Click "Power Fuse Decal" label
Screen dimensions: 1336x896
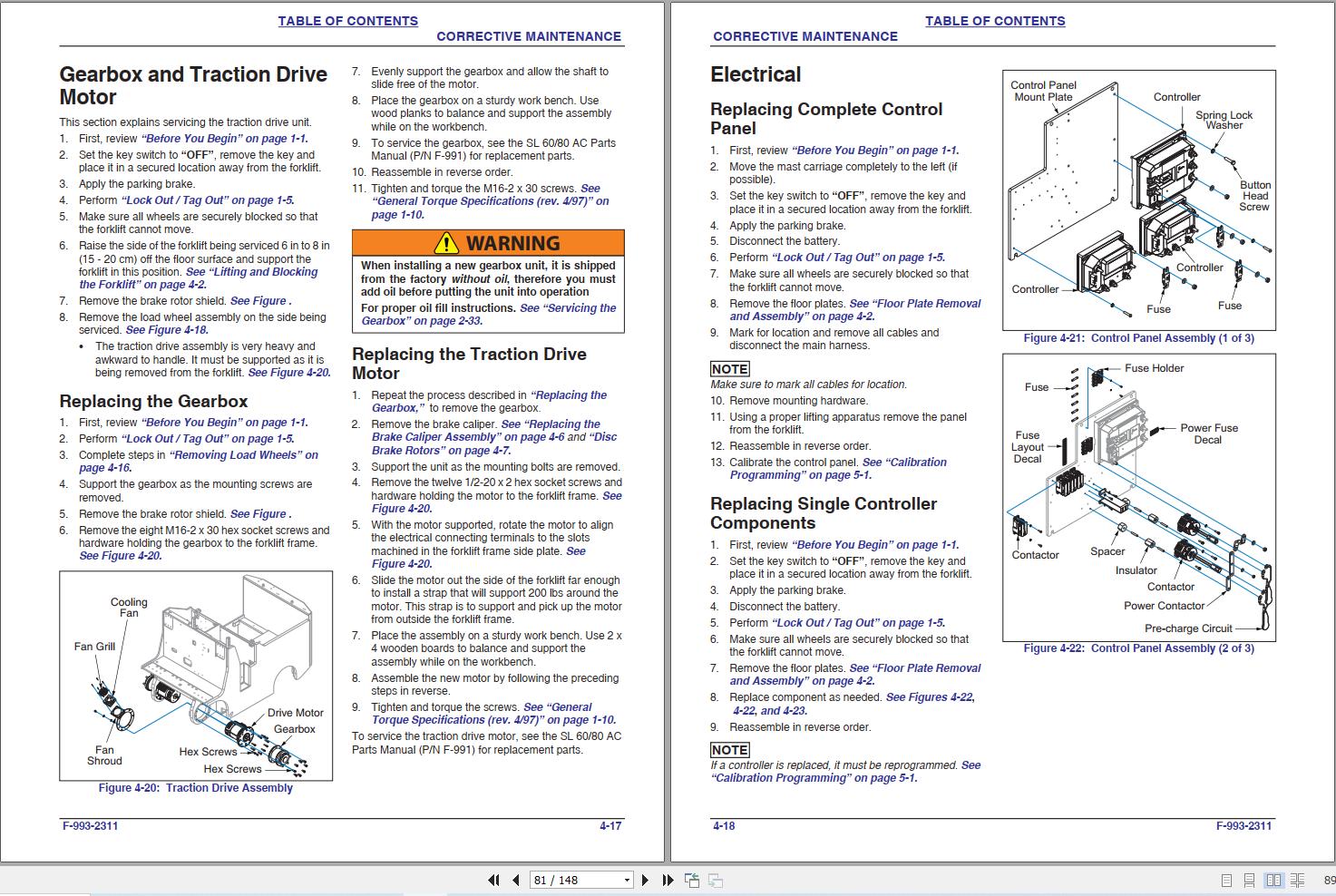[1209, 433]
